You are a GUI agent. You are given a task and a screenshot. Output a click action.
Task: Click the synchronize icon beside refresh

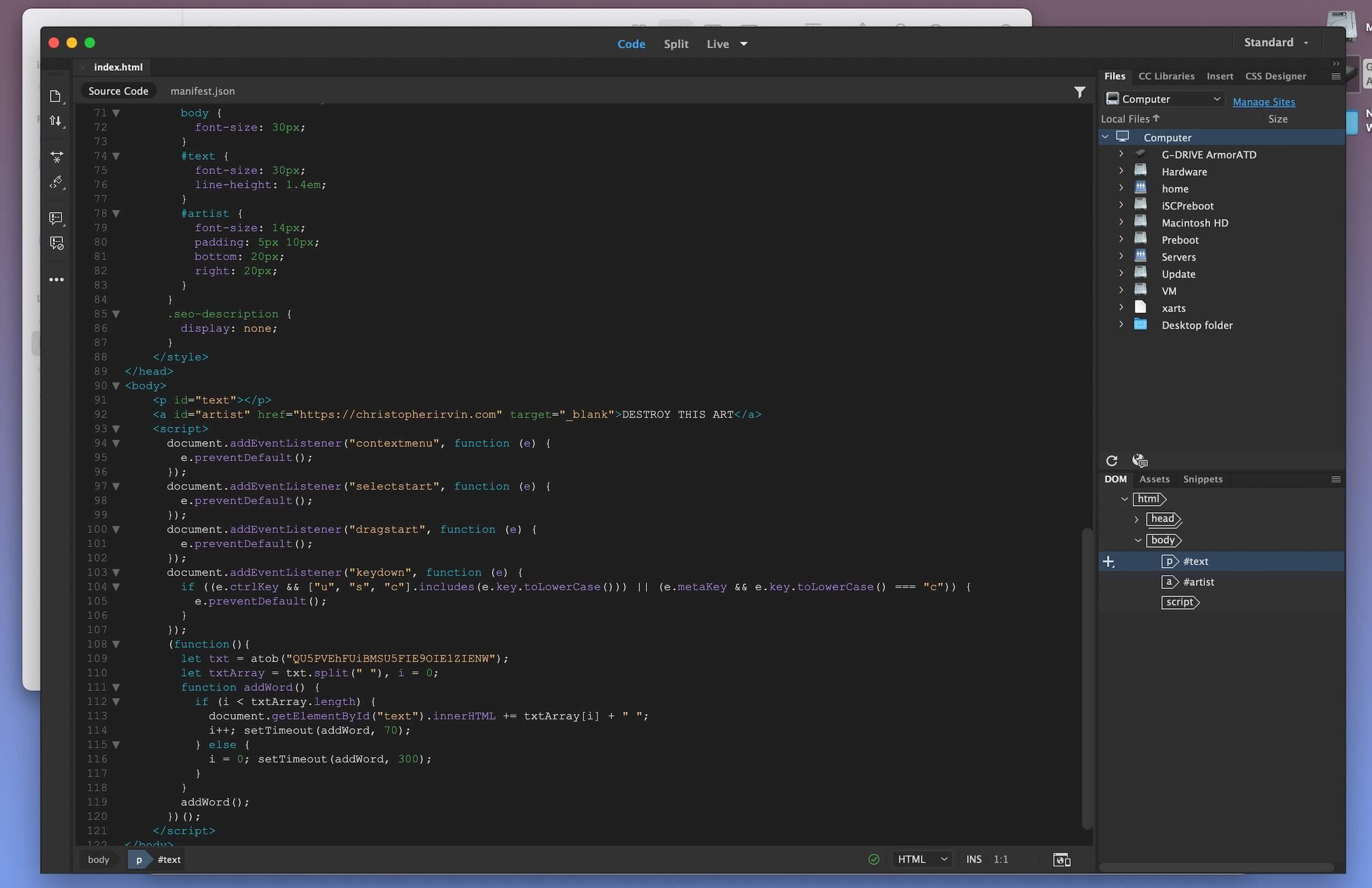coord(1139,460)
